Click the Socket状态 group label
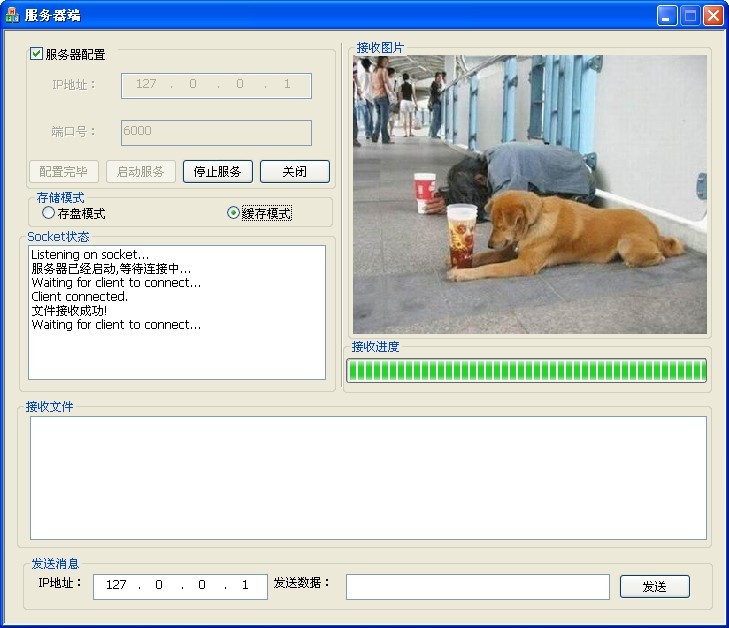729x628 pixels. [58, 237]
